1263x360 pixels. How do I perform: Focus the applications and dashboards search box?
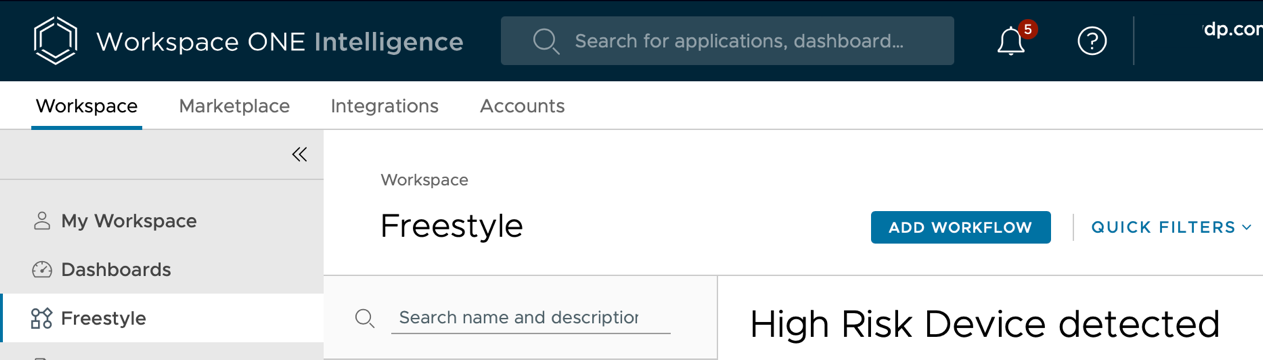(727, 41)
